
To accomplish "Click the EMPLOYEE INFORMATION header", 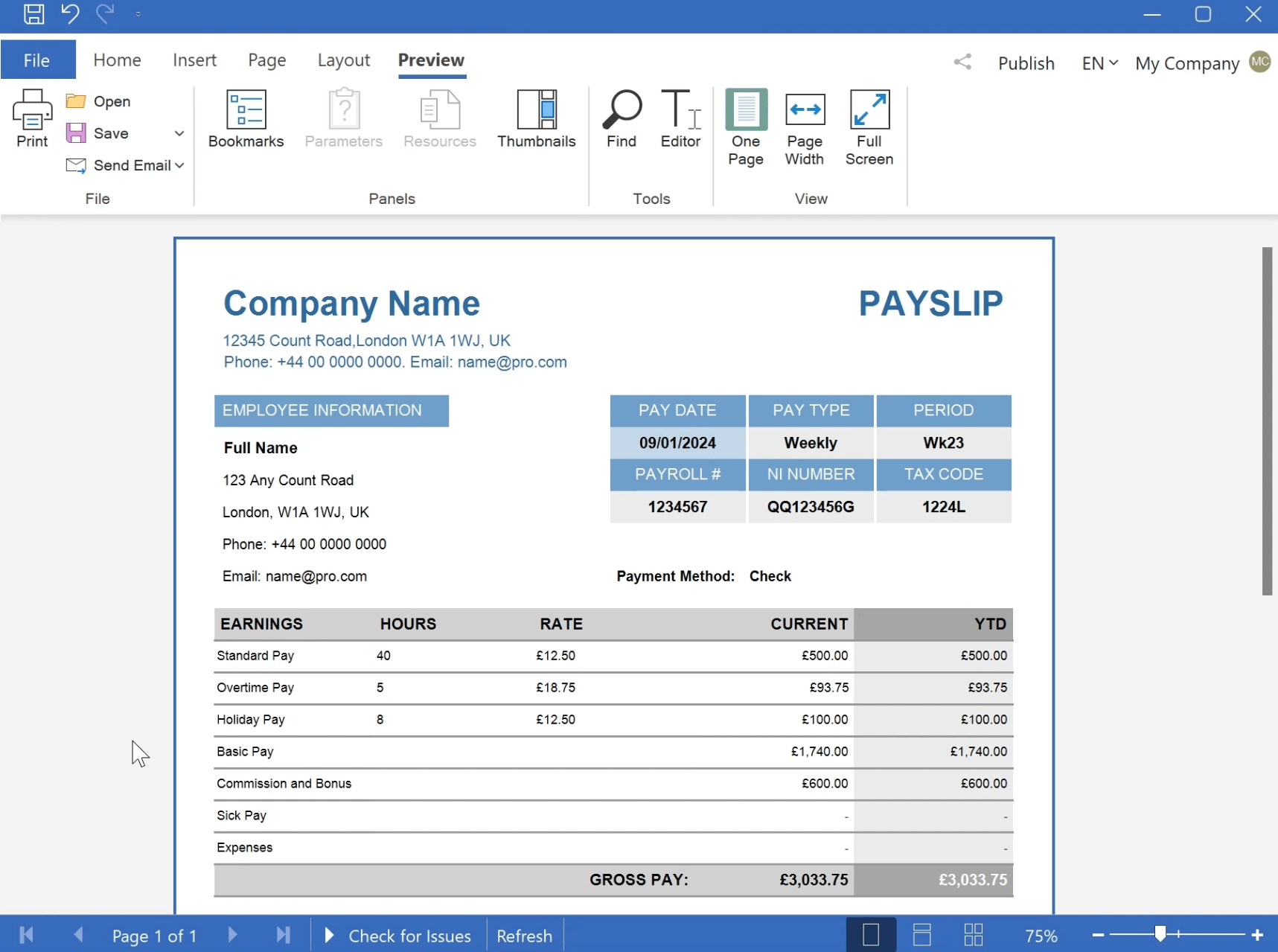I will 331,411.
